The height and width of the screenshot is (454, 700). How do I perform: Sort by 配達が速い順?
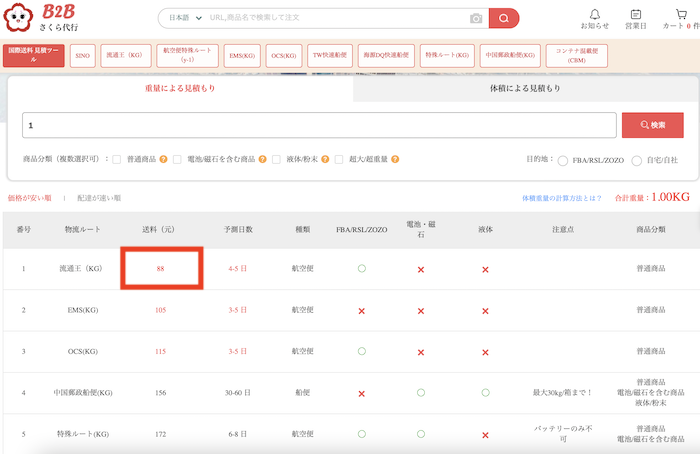pos(100,198)
